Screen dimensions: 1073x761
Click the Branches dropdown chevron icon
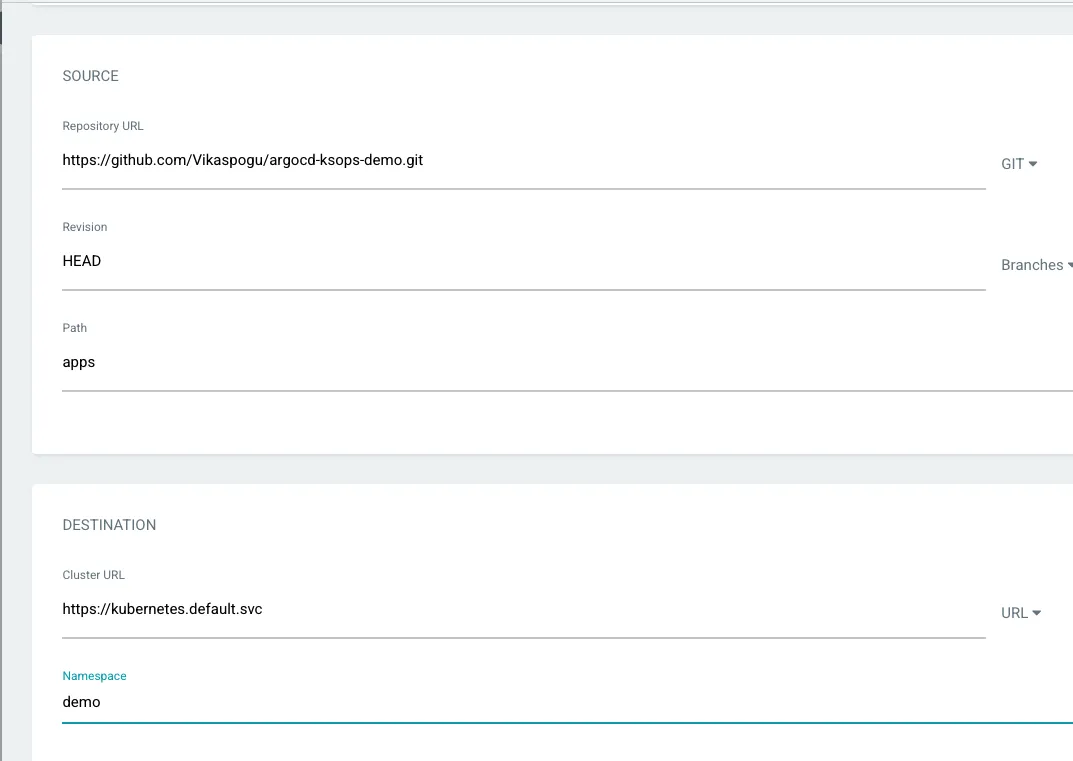pyautogui.click(x=1068, y=264)
